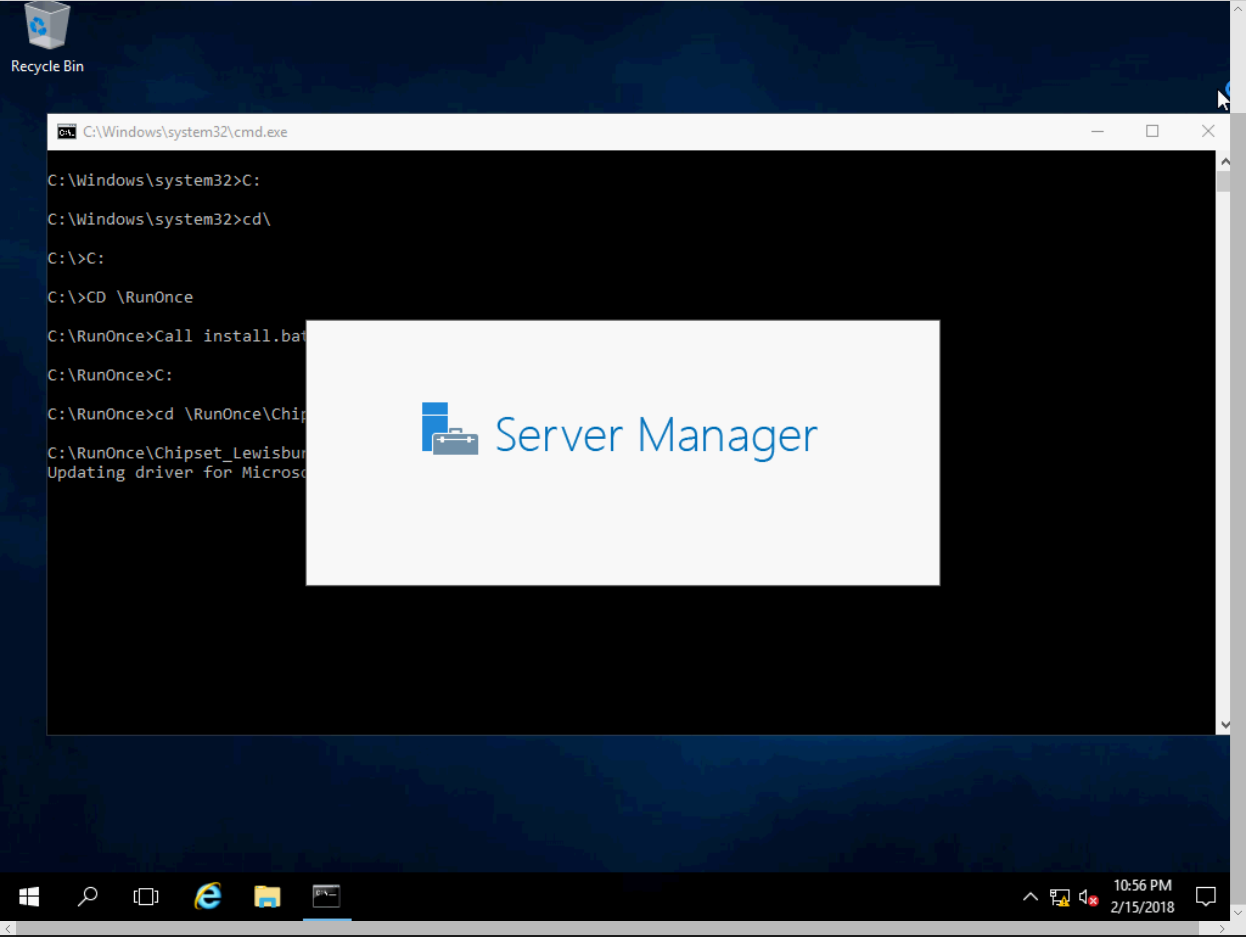Show hidden tray icons chevron
The width and height of the screenshot is (1246, 937).
coord(1030,897)
